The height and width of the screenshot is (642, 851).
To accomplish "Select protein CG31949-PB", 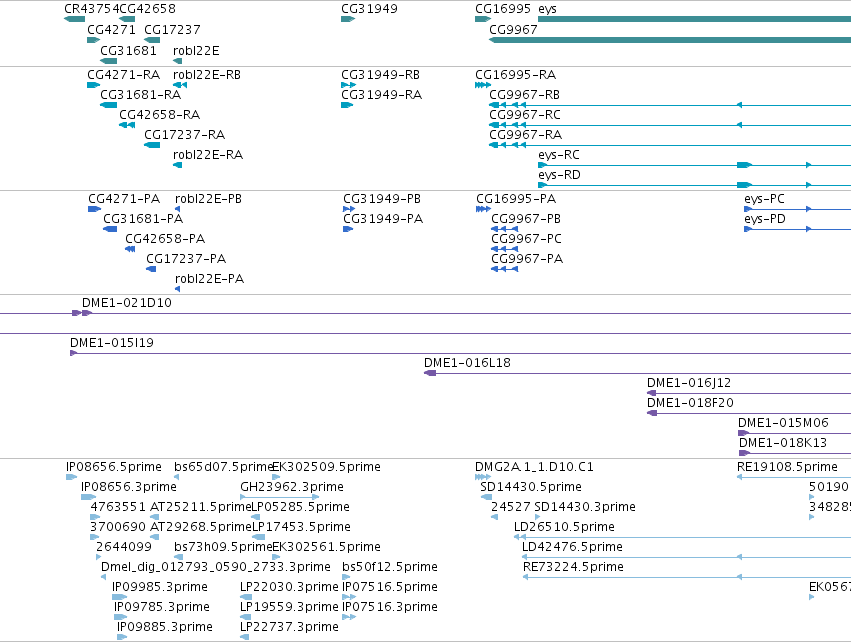I will tap(382, 199).
